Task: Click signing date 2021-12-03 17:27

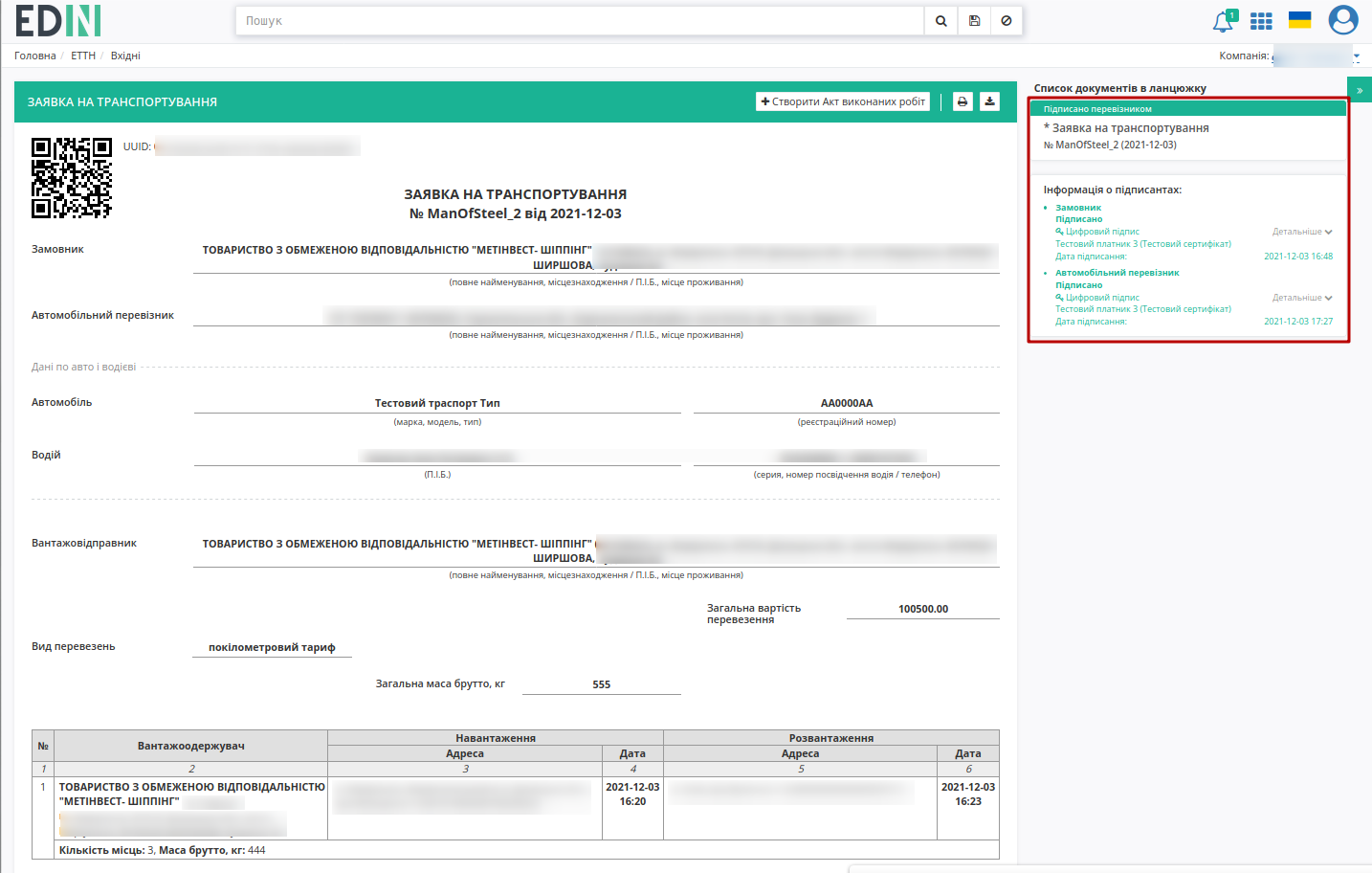Action: [1298, 322]
